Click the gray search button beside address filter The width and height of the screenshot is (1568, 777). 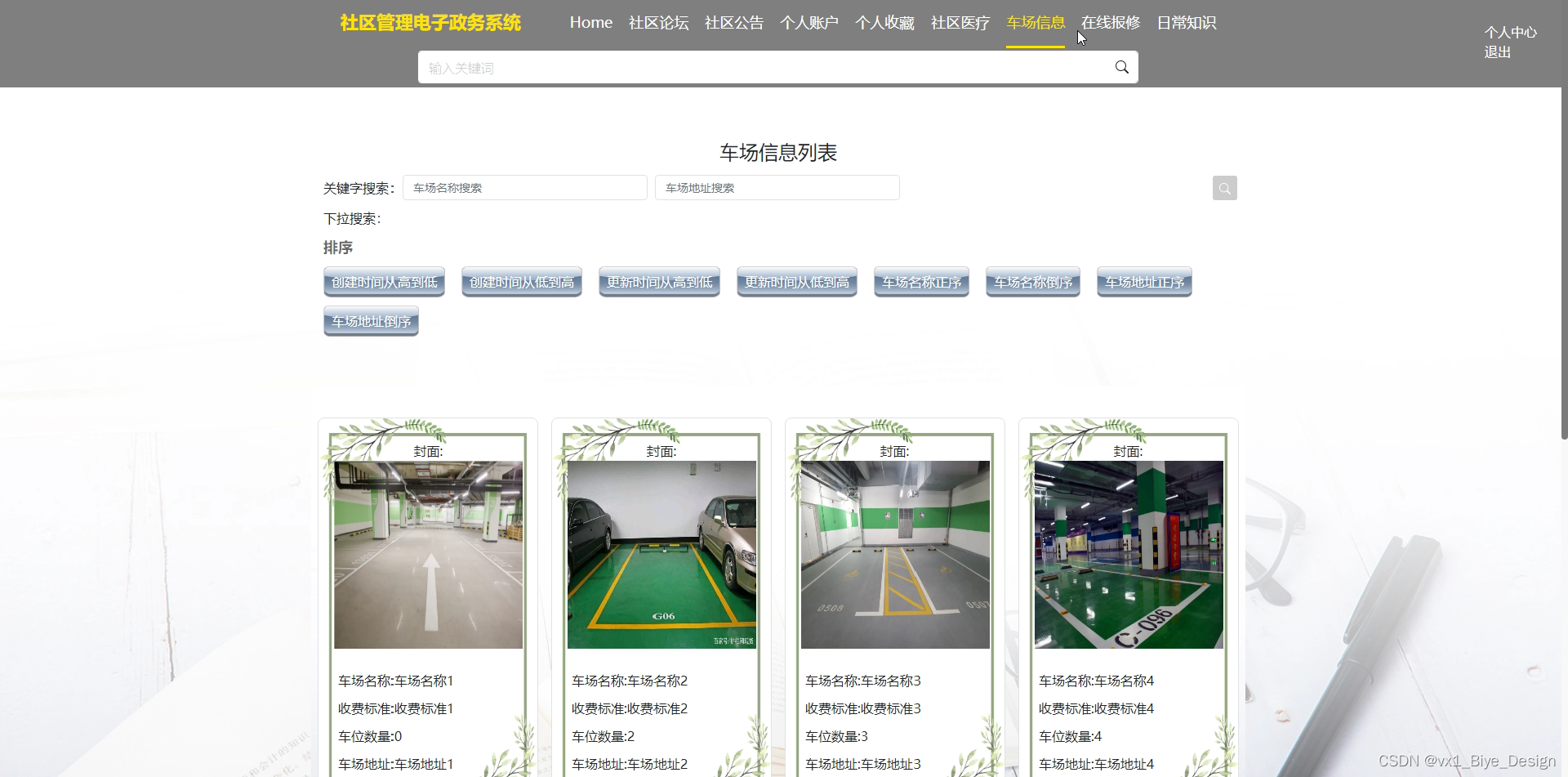[x=1224, y=188]
